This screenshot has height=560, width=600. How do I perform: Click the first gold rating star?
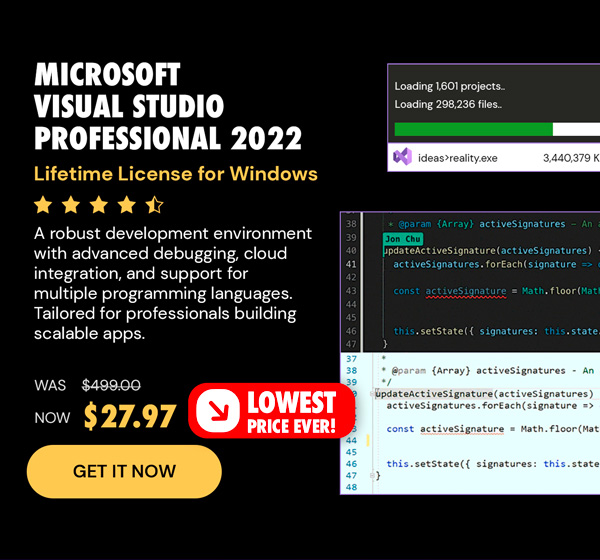click(x=43, y=204)
